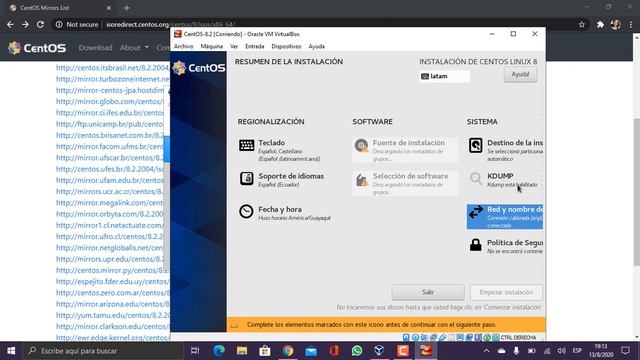Go forward in Chrome browser
This screenshot has width=640, height=360.
coord(25,24)
